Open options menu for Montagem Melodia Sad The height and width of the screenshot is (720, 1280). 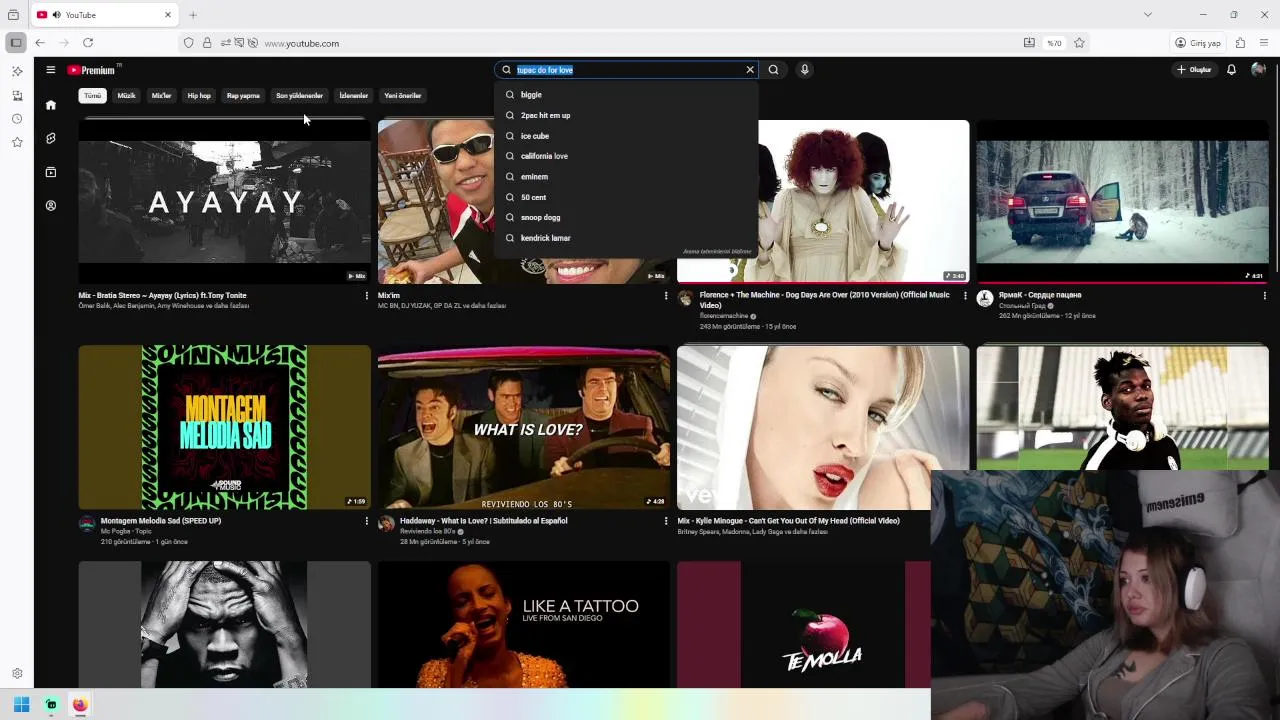point(366,521)
